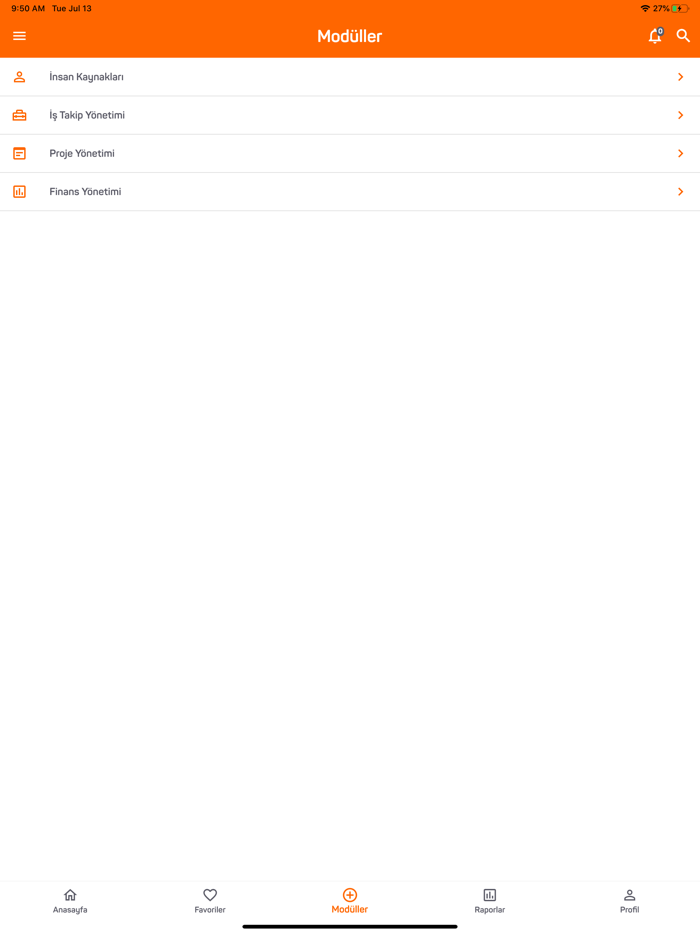This screenshot has width=700, height=934.
Task: Open the Finans Yönetimi module label
Action: coord(85,191)
